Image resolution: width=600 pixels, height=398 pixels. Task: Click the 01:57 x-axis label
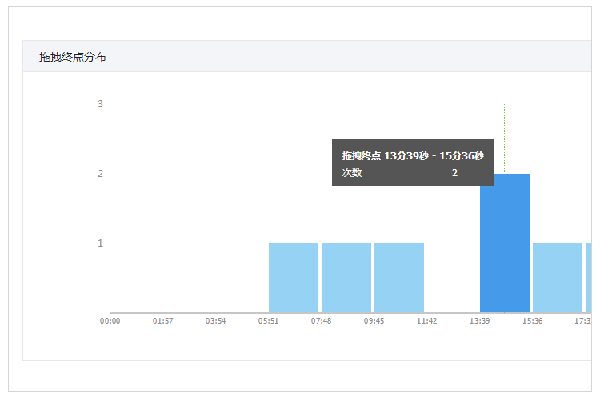click(x=163, y=321)
